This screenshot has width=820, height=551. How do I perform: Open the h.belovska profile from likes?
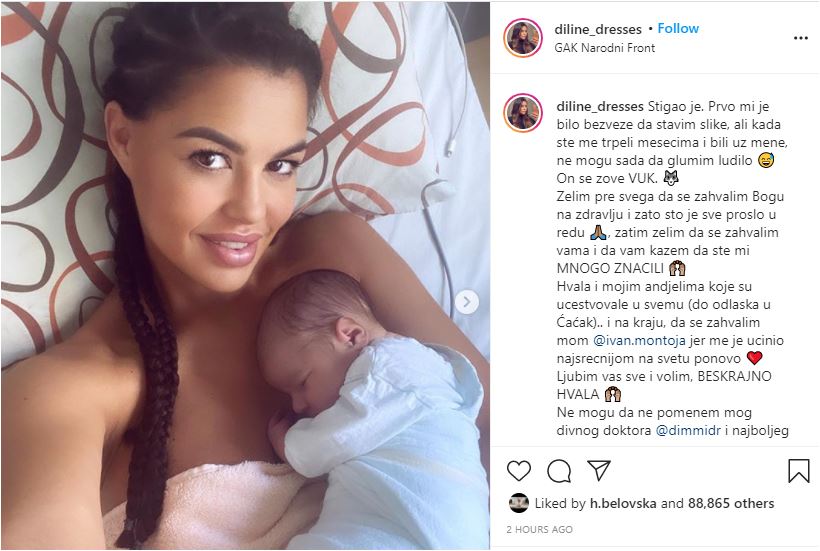click(x=623, y=503)
